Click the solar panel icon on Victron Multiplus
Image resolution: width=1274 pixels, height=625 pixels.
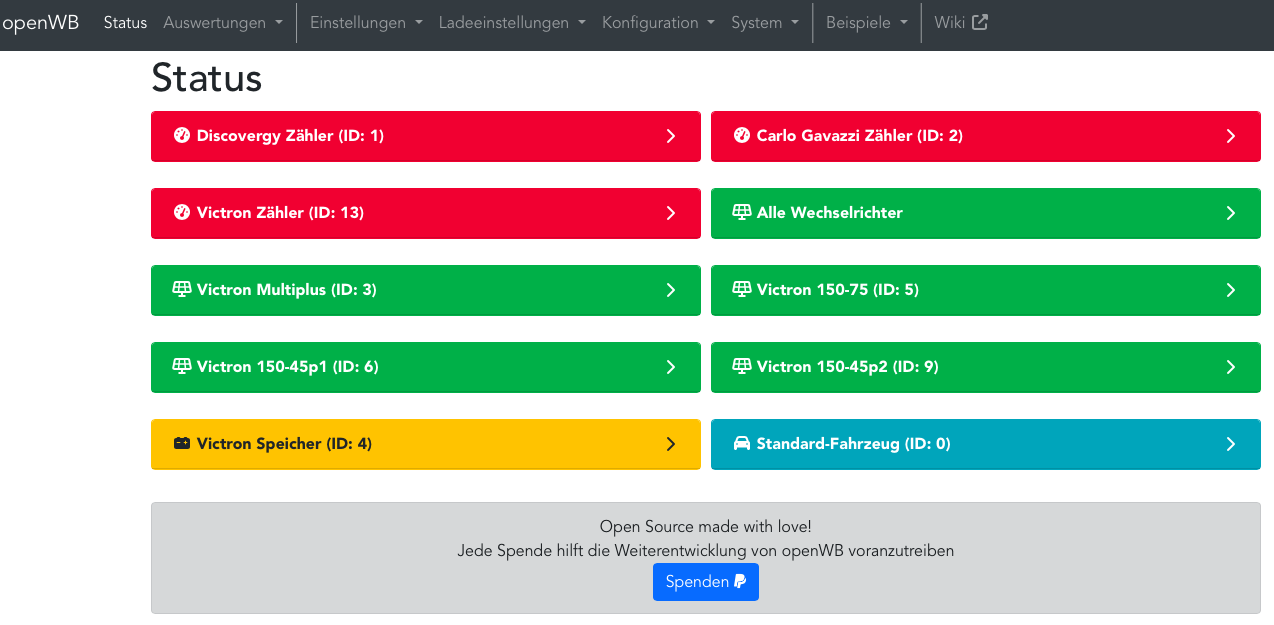(181, 290)
